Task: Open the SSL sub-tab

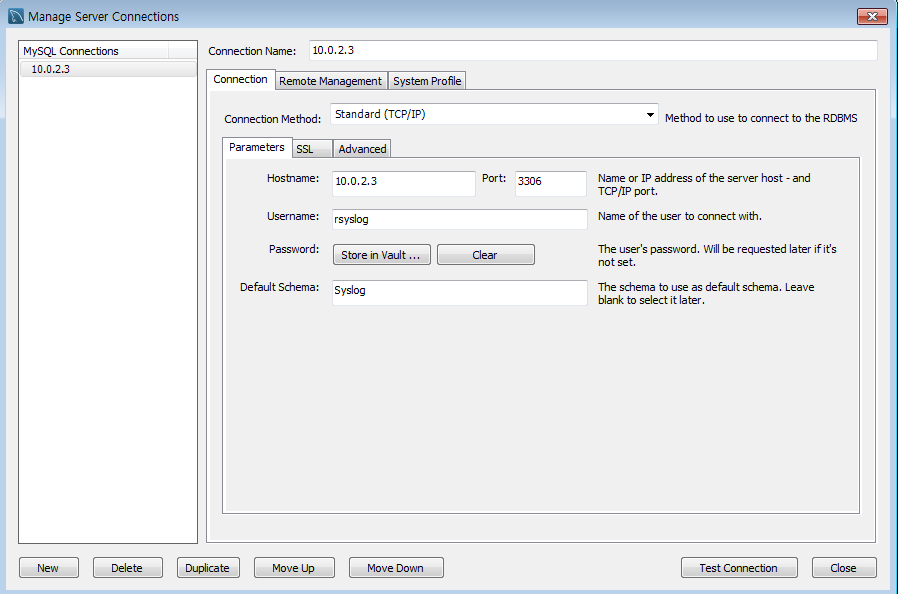Action: (312, 149)
